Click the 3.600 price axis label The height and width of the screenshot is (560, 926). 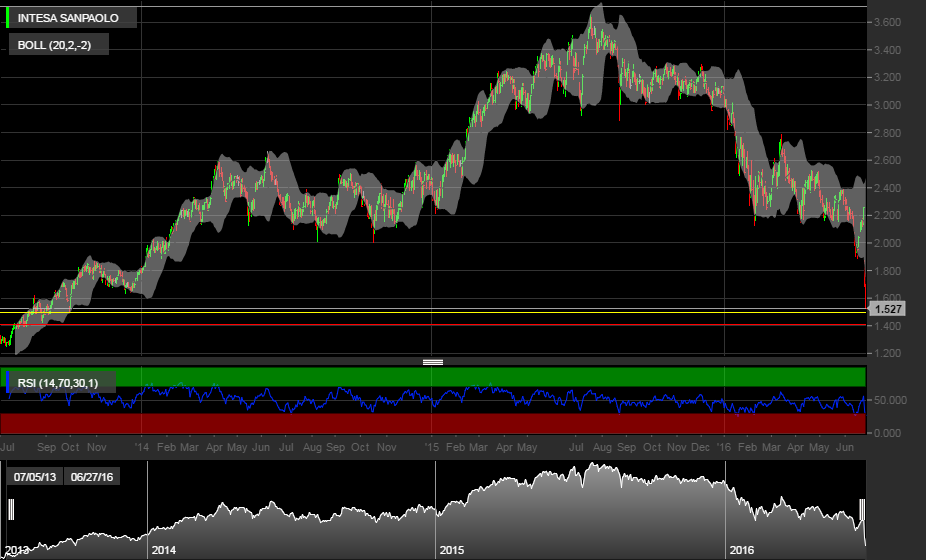887,22
